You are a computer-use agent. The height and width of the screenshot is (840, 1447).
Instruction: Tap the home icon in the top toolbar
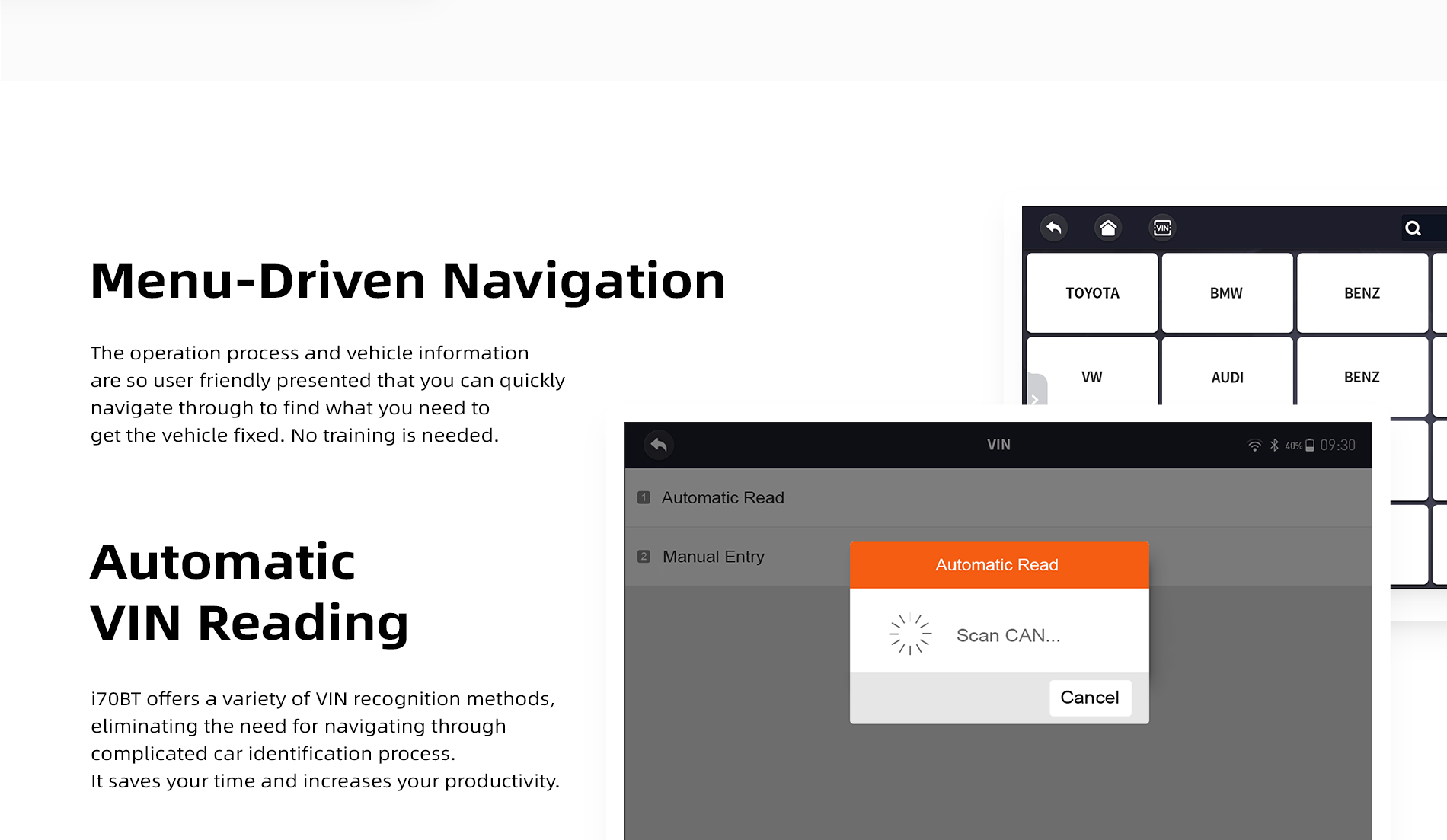tap(1108, 228)
